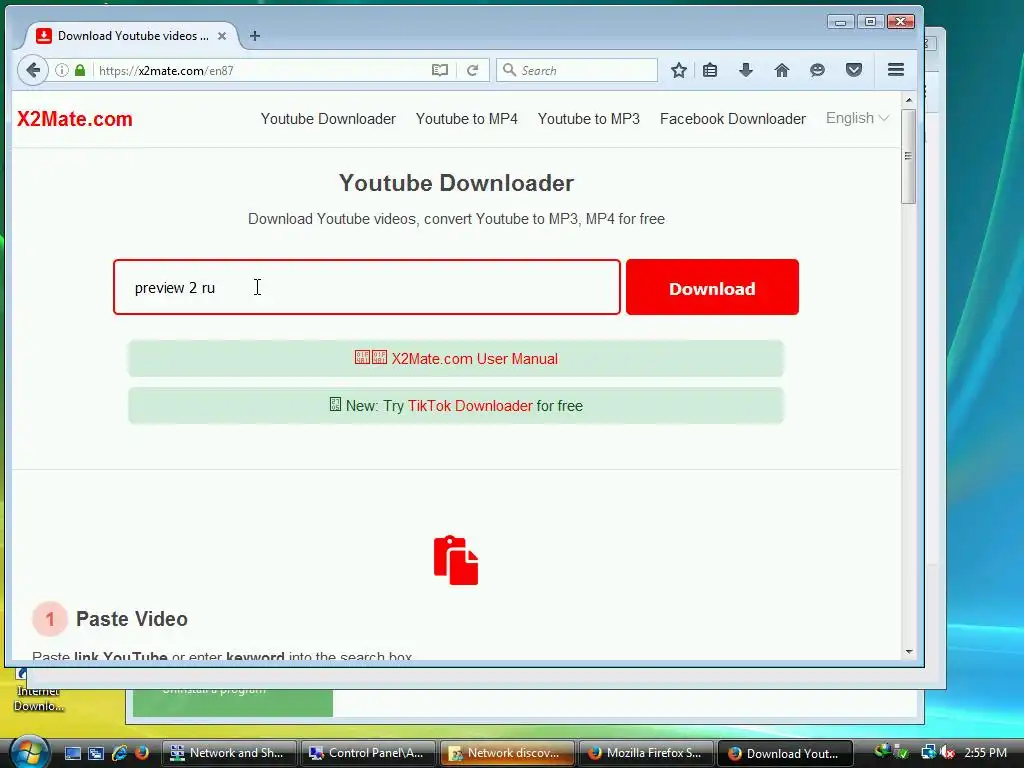
Task: Select the Download Youtube videos tab
Action: (131, 36)
